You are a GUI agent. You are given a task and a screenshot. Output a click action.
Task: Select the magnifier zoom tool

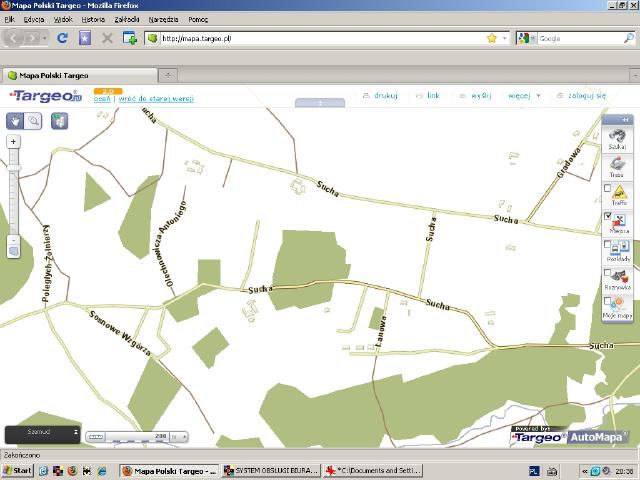(33, 120)
